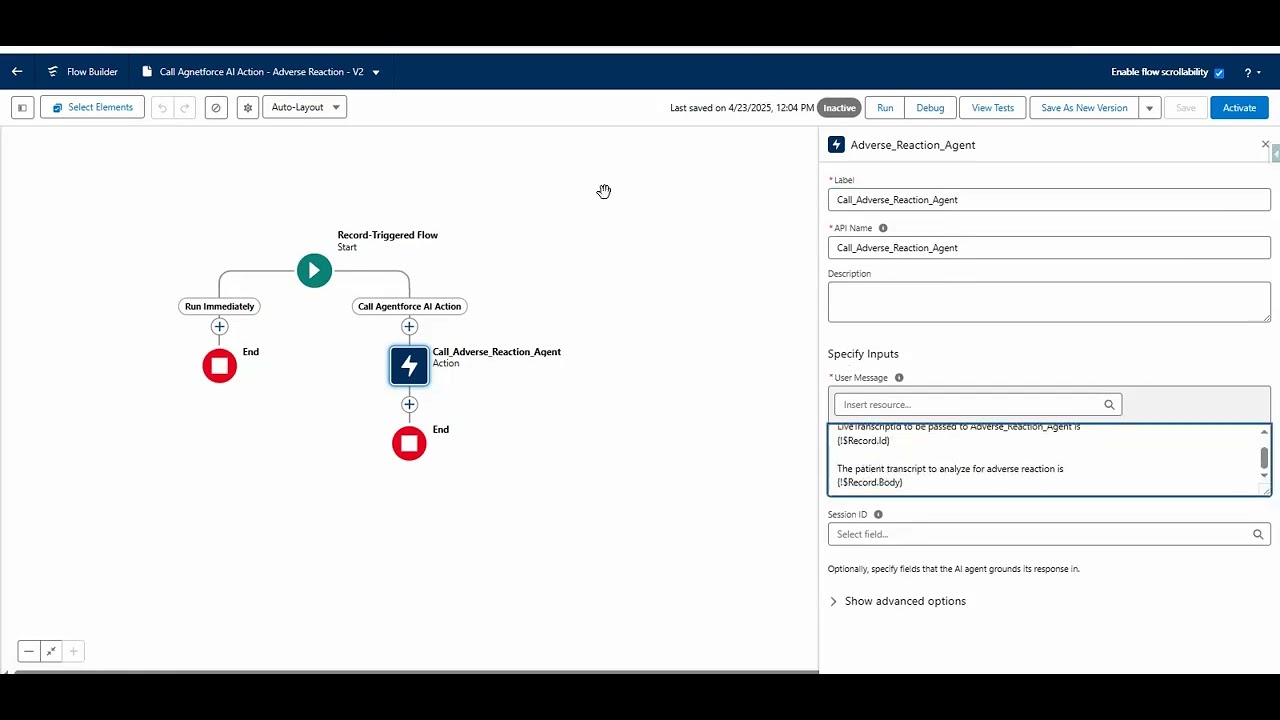Edit the API Name input field
The height and width of the screenshot is (720, 1280).
[x=1049, y=247]
